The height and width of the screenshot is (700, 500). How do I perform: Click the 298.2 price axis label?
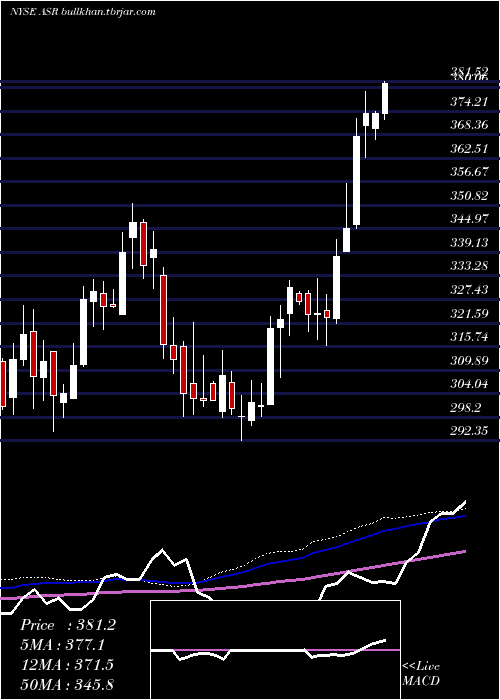467,408
